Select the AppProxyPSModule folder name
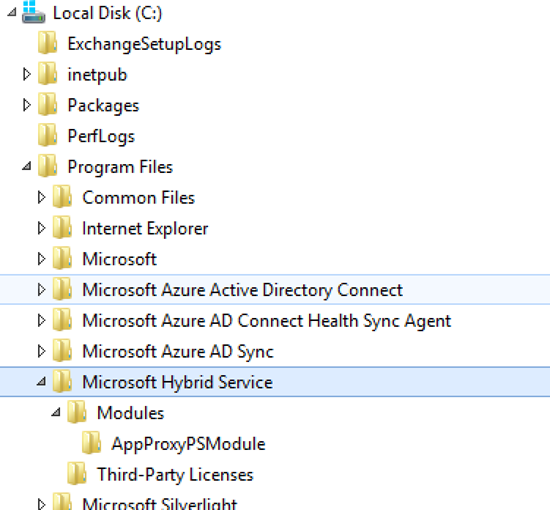The image size is (550, 510). [188, 444]
